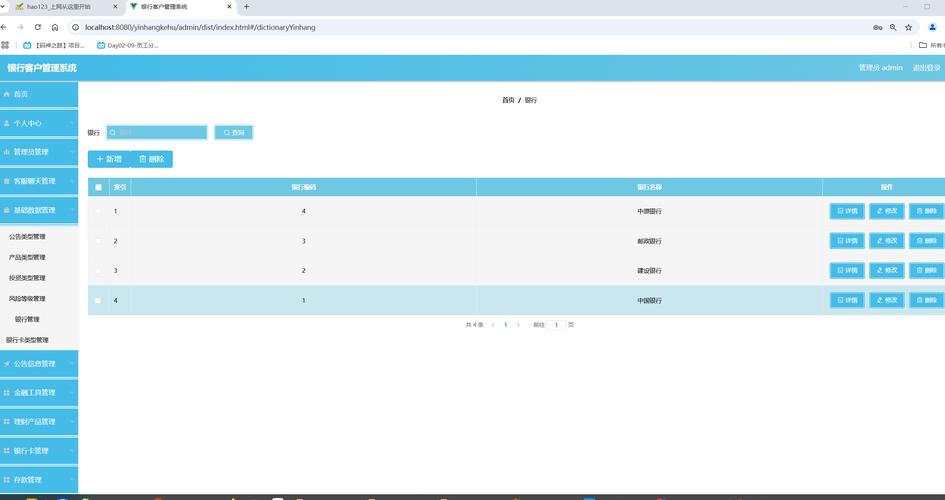Expand the 金融工具管理 sidebar menu
This screenshot has height=500, width=945.
(x=38, y=393)
